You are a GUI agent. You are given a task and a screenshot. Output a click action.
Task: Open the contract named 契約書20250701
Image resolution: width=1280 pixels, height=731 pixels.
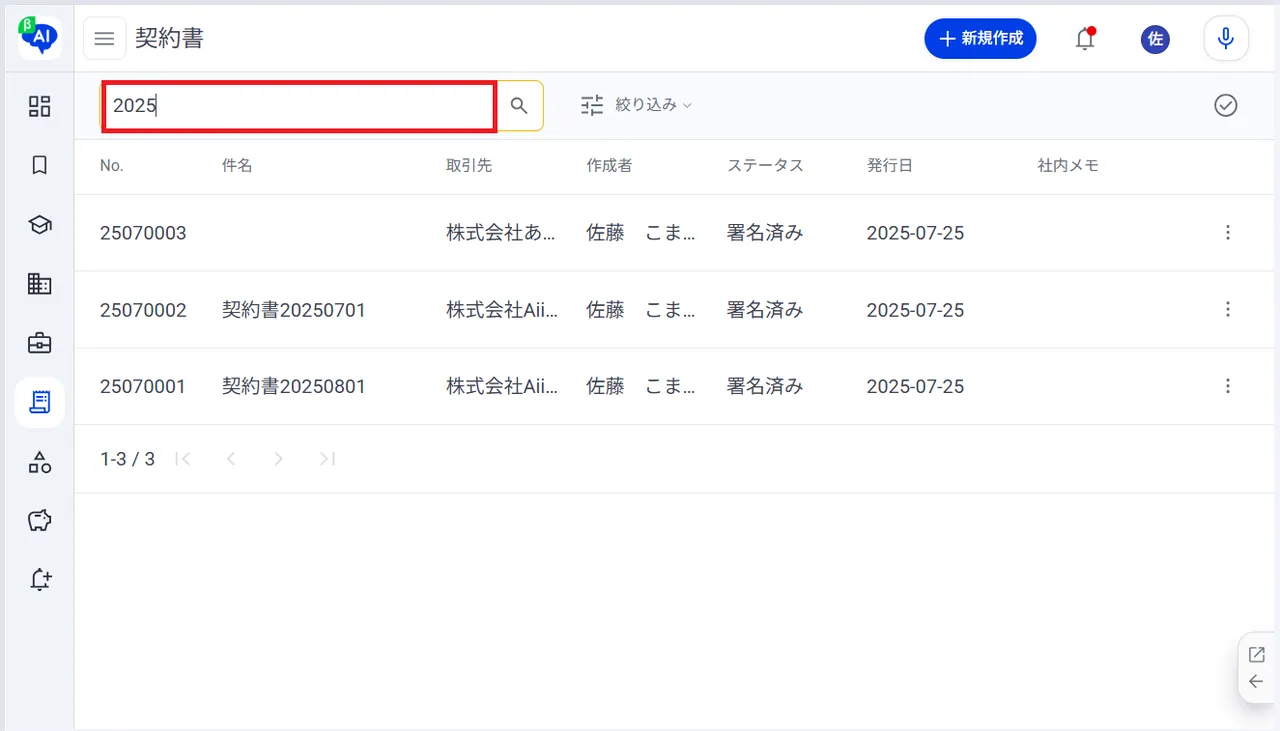(x=294, y=310)
